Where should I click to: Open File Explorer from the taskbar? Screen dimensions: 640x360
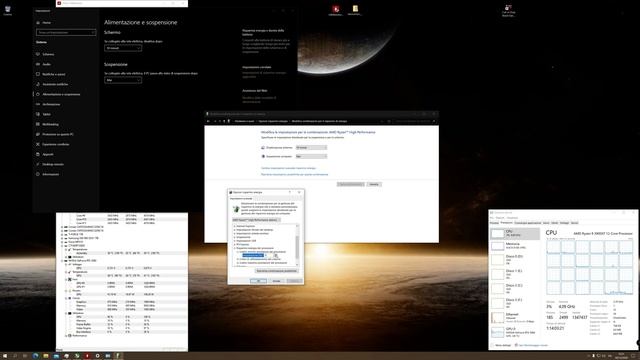46,356
